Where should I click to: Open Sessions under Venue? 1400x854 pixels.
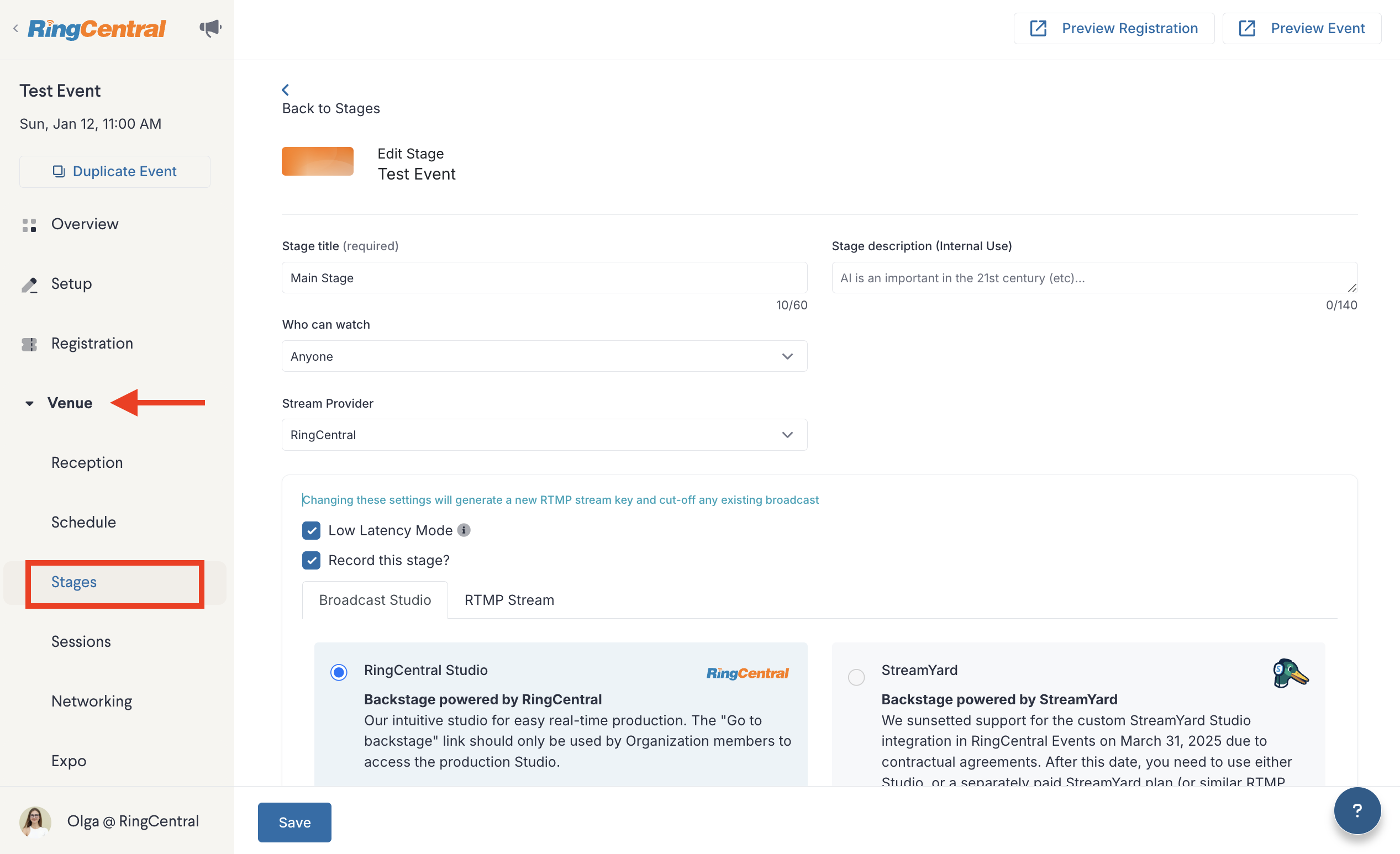[x=81, y=641]
